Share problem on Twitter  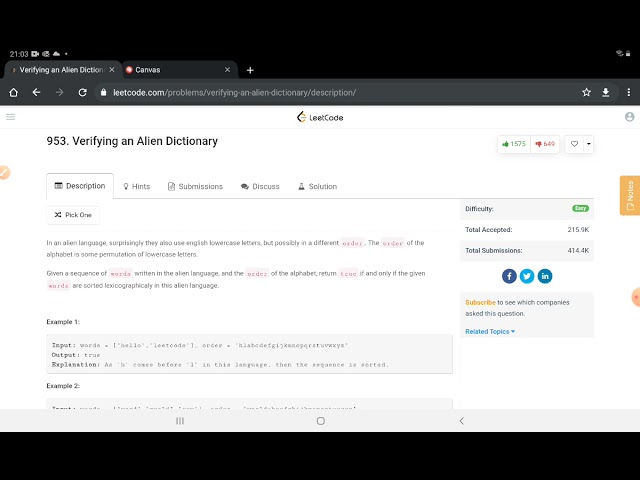527,276
